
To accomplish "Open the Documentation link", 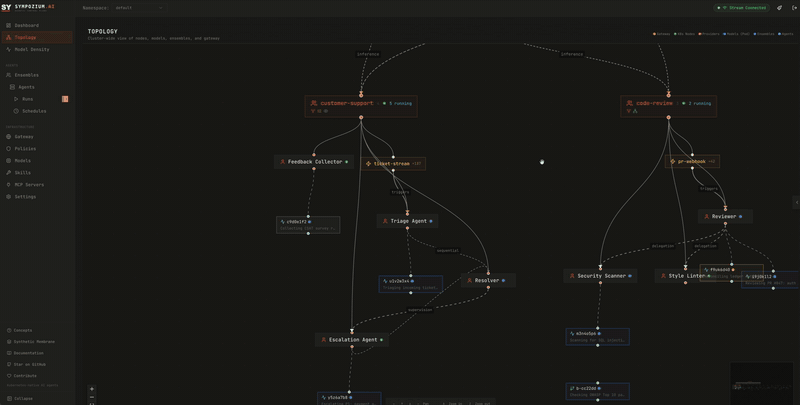I will pos(25,353).
